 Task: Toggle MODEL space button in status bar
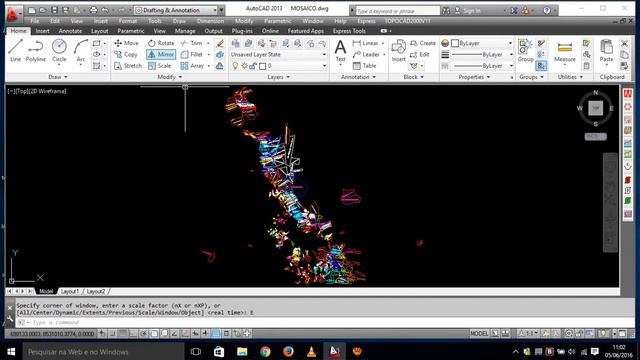coord(479,333)
